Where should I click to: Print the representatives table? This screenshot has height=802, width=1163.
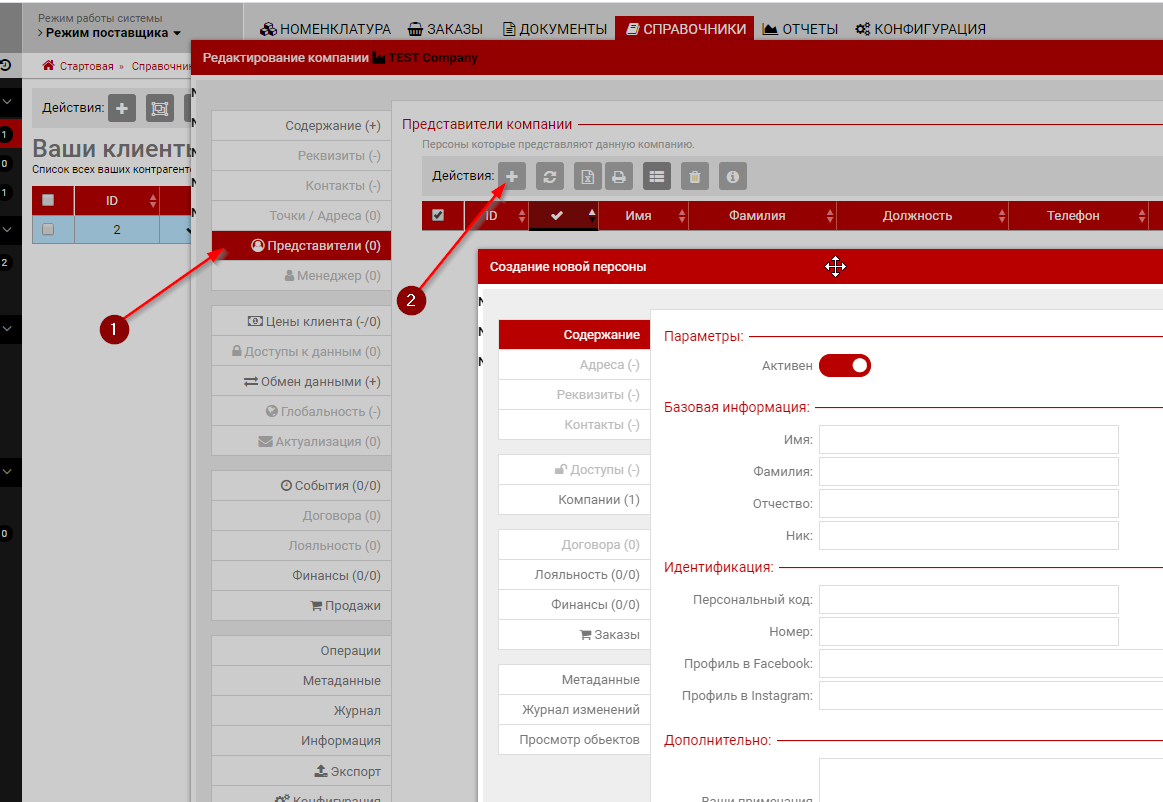click(x=619, y=176)
